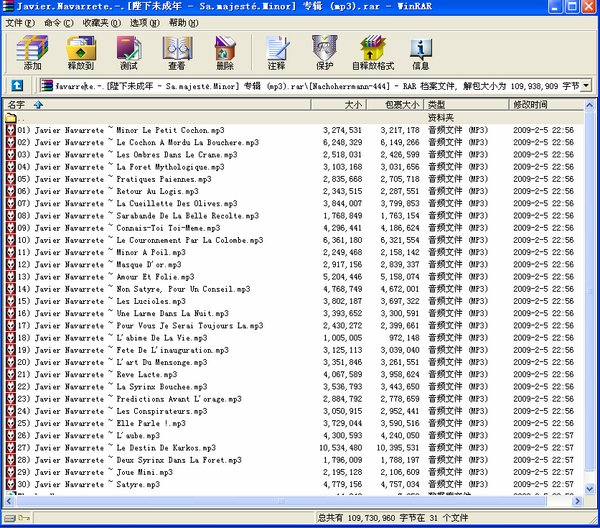
Task: Select file 'Predictions Avant L'orage.mp3'
Action: point(129,399)
